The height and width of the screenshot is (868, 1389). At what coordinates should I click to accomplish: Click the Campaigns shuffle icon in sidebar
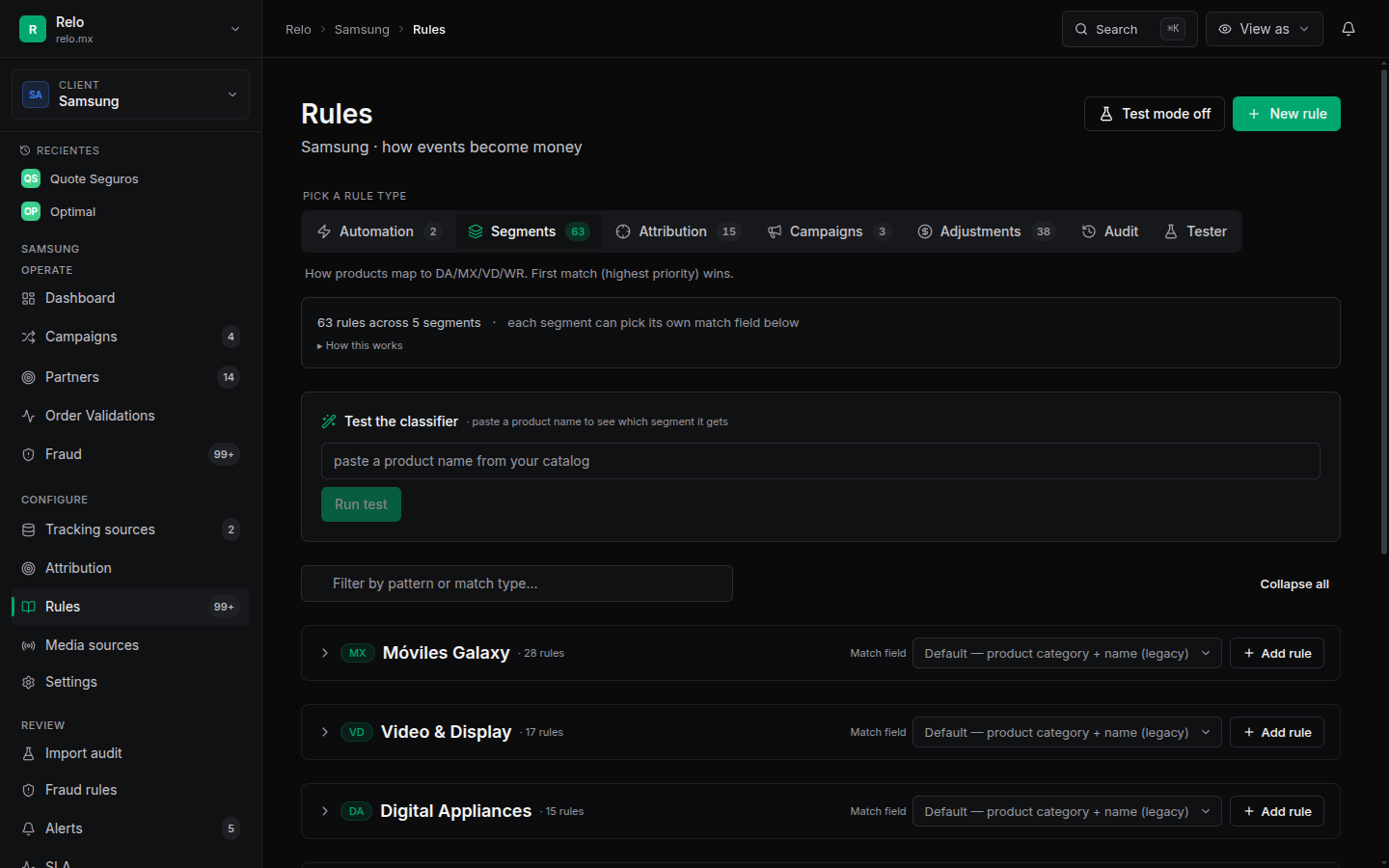click(x=28, y=337)
